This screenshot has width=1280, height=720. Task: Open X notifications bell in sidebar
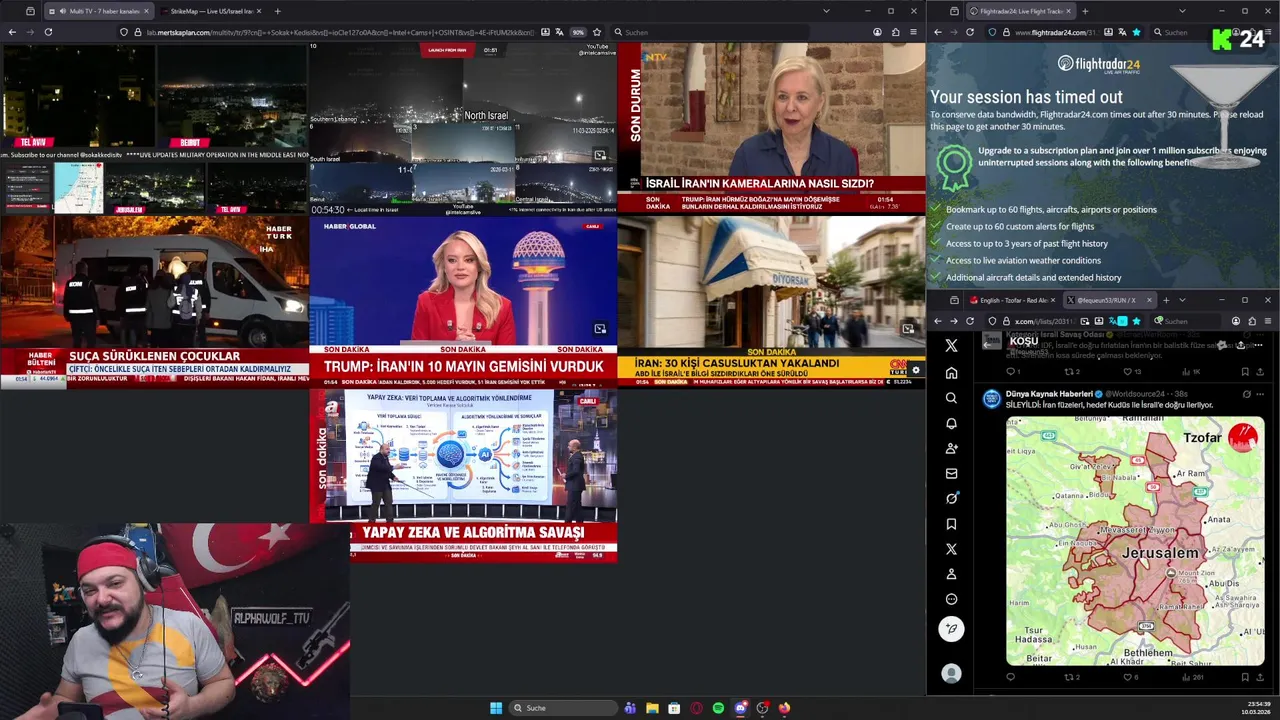[951, 423]
